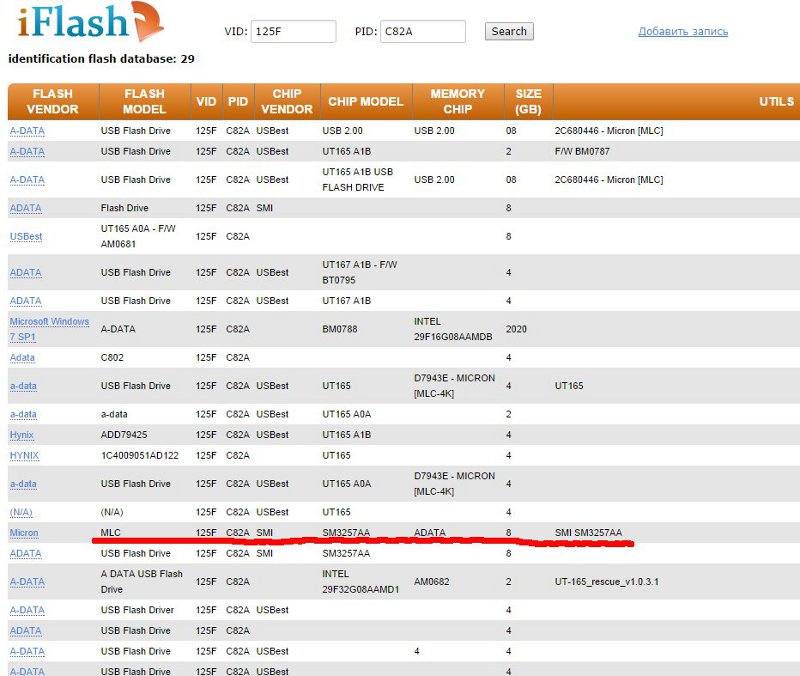Open A-DATA vendor link in F/W BM0787 row
This screenshot has width=800, height=676.
pos(27,152)
